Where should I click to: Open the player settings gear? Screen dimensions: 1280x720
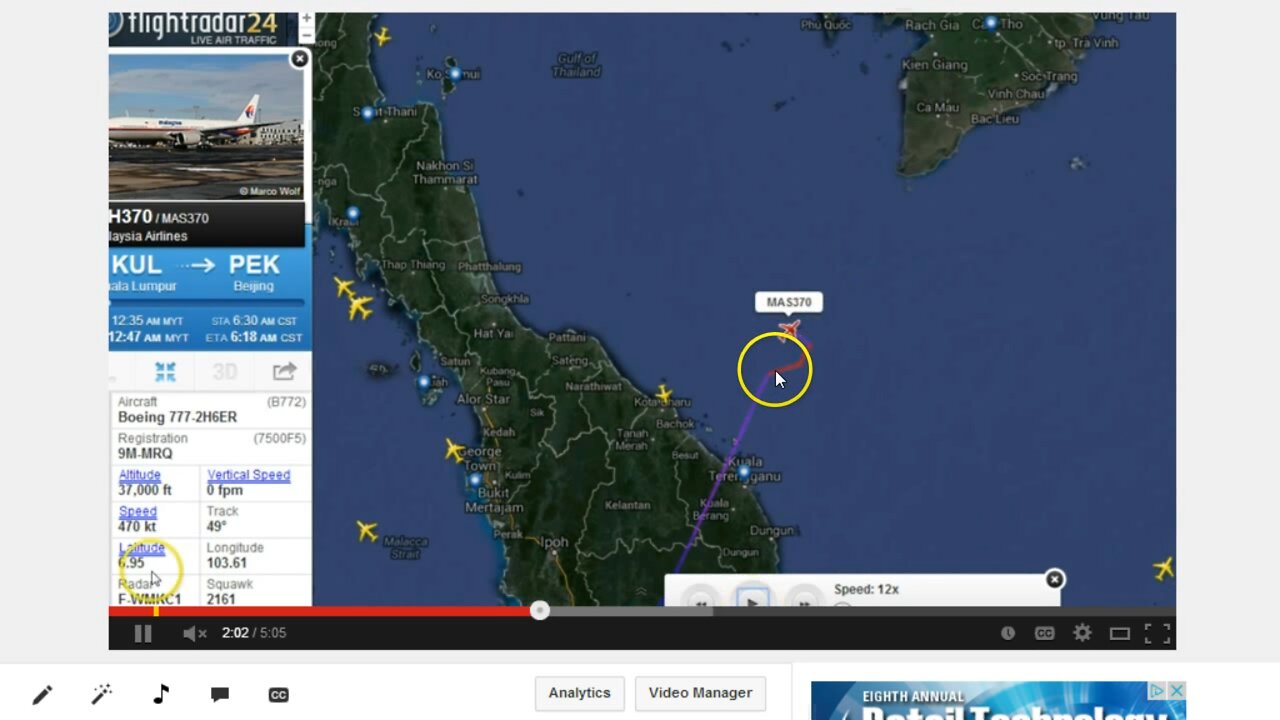[1082, 633]
